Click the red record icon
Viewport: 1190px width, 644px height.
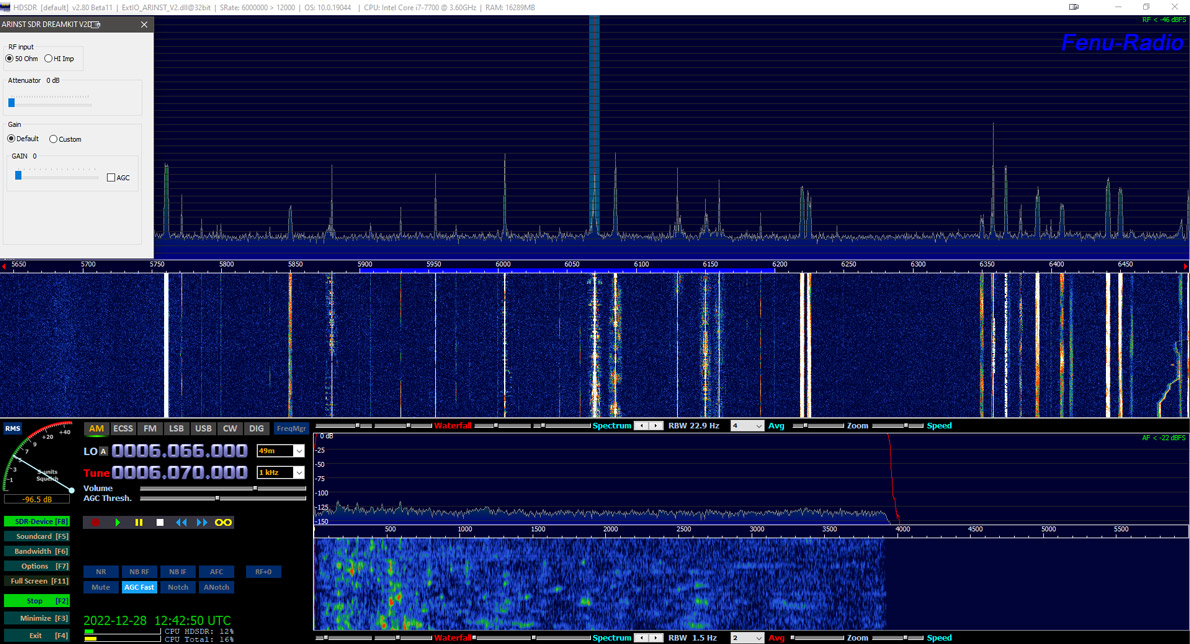(x=96, y=522)
